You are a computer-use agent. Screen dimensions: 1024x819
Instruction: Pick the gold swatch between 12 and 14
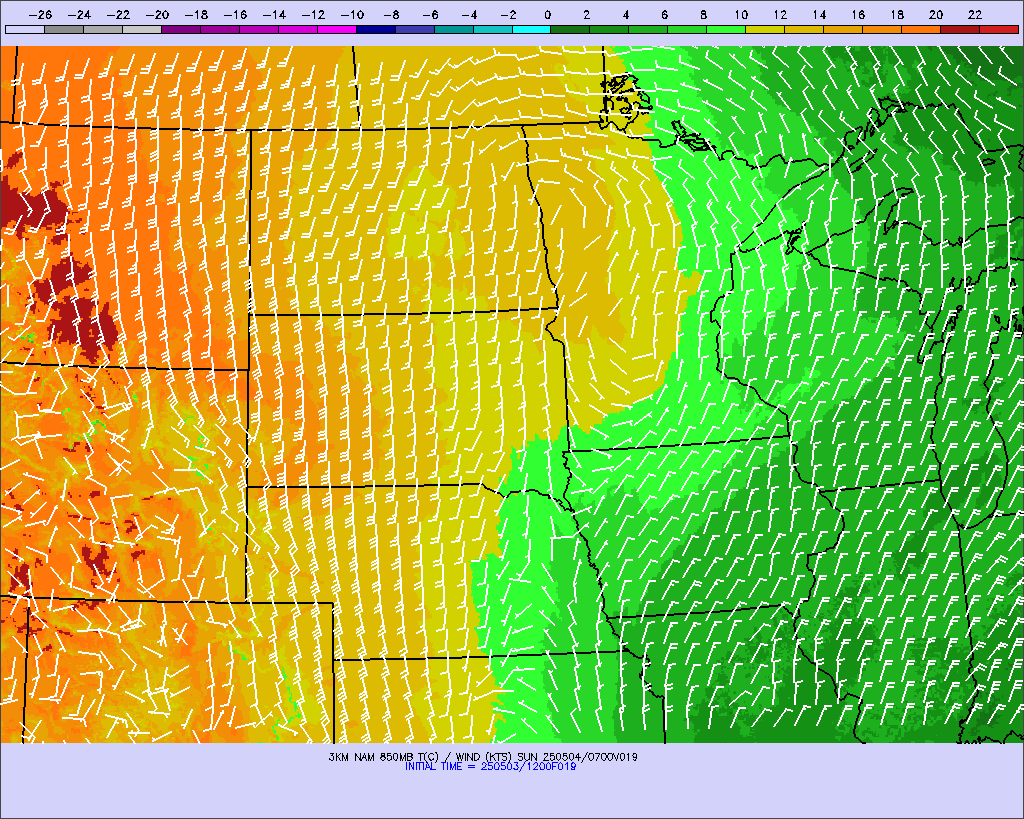pos(805,29)
